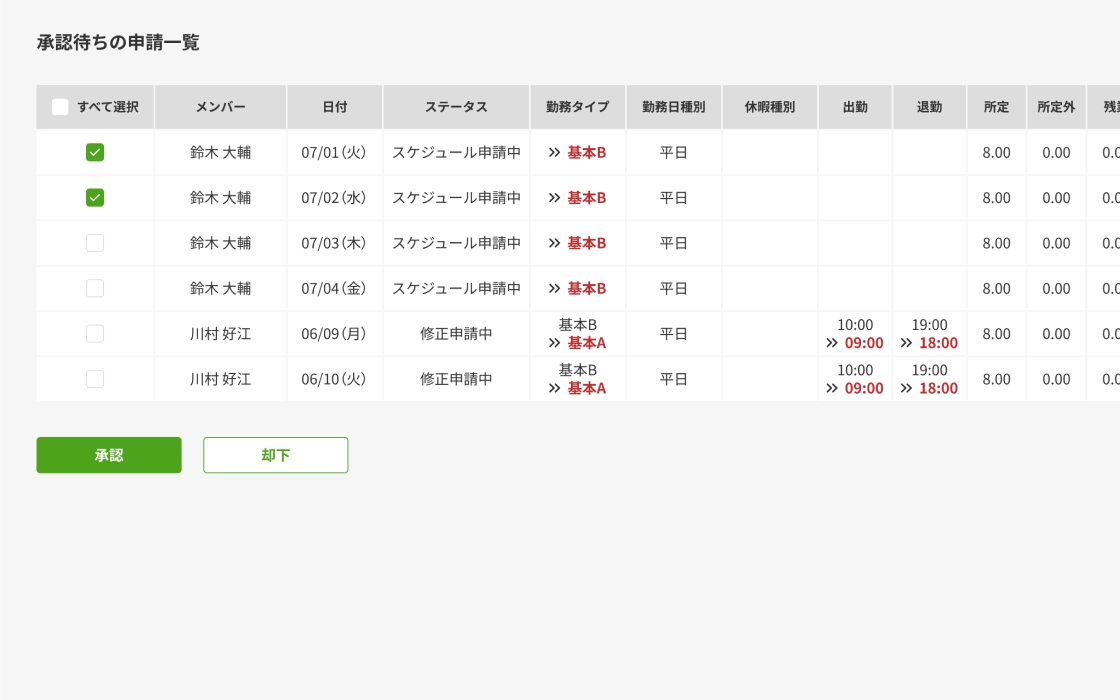Viewport: 1120px width, 700px height.
Task: Click the 日付 column header
Action: click(334, 107)
